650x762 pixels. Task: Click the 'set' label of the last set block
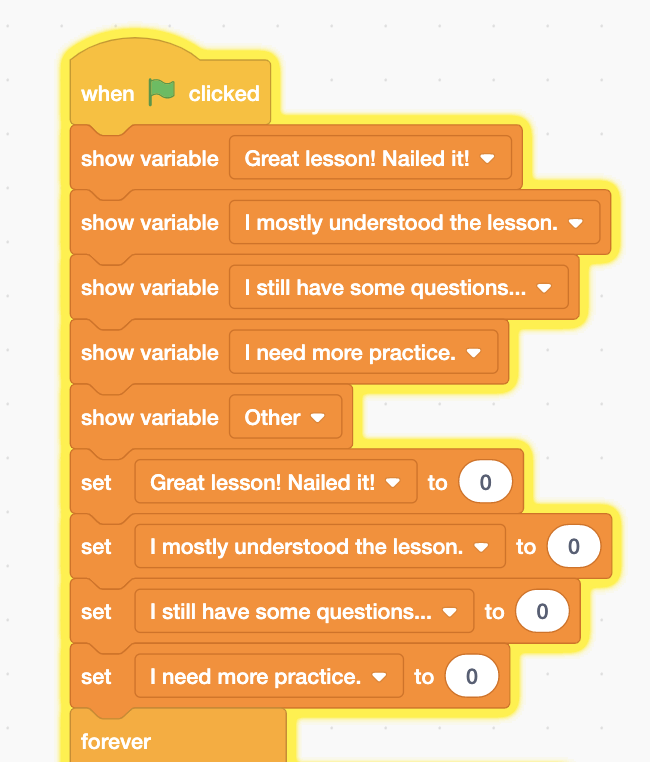click(96, 677)
